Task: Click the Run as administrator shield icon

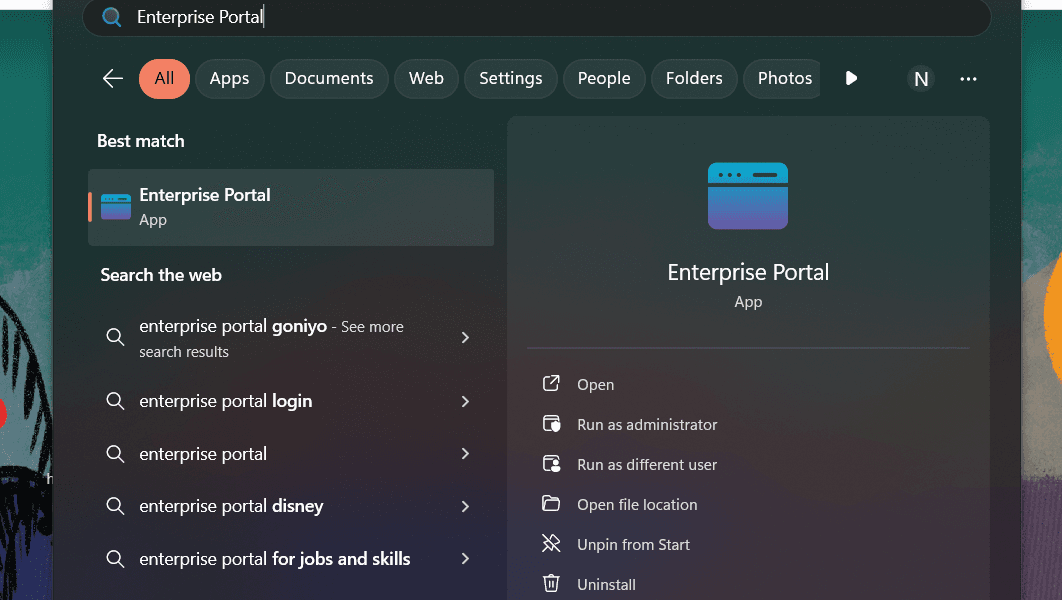Action: click(551, 424)
